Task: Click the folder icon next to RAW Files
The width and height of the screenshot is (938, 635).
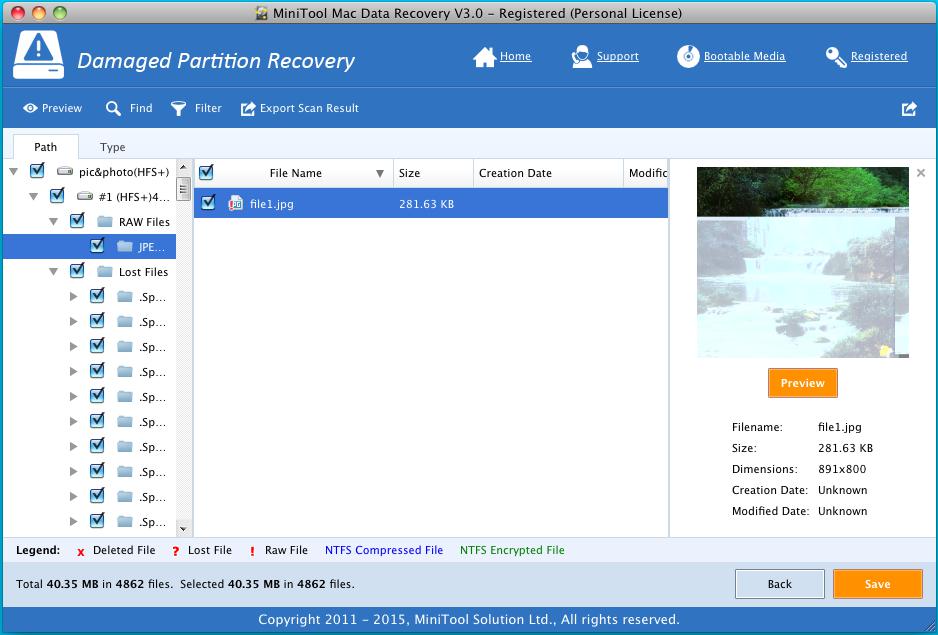Action: click(x=105, y=221)
